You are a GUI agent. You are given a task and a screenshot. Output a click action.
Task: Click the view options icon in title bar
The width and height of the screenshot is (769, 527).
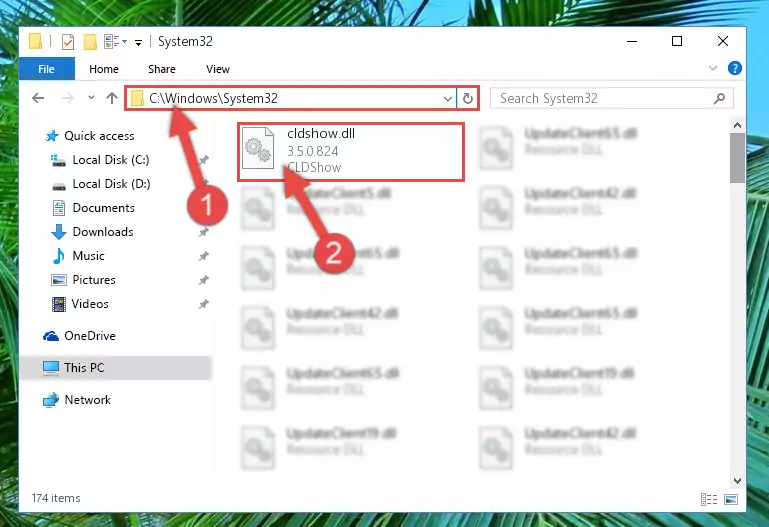click(112, 42)
